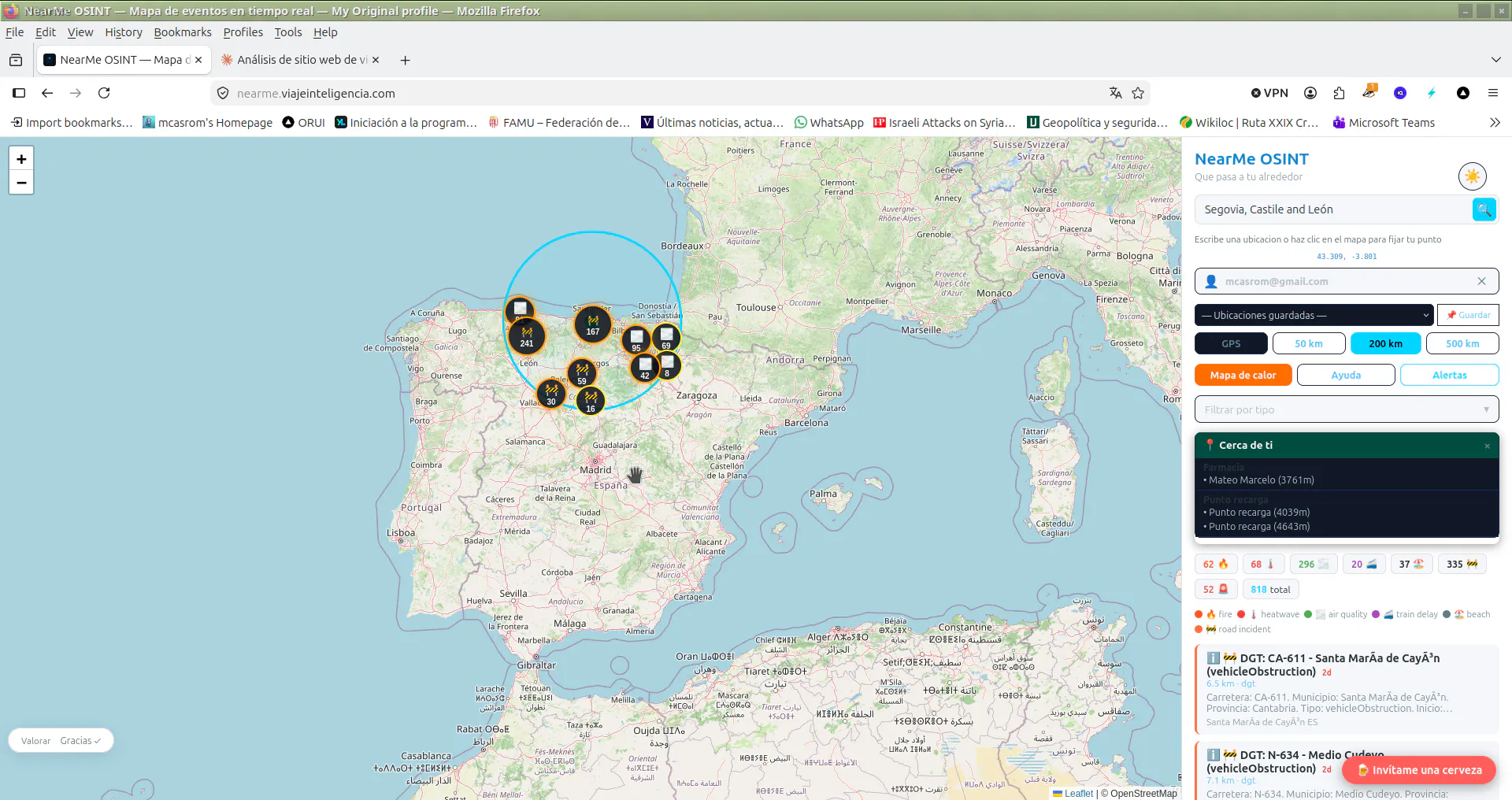
Task: Open the Filtrar por tipo dropdown
Action: point(1347,409)
